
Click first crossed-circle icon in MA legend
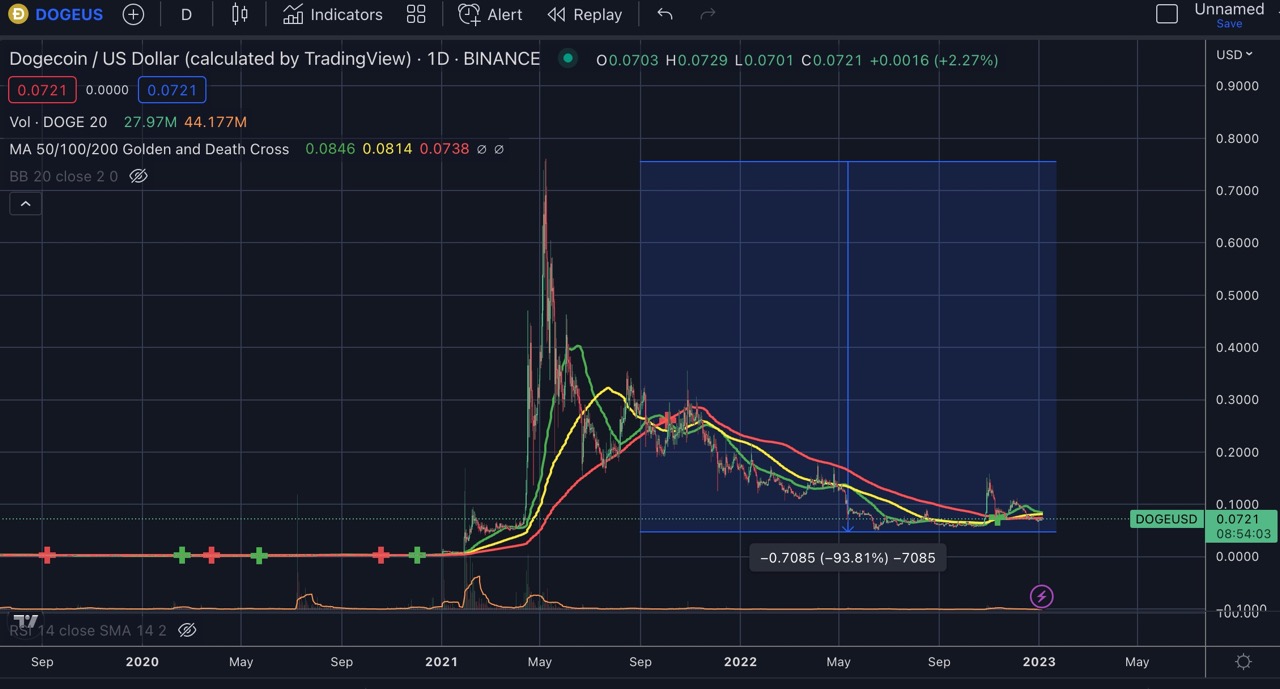(482, 149)
